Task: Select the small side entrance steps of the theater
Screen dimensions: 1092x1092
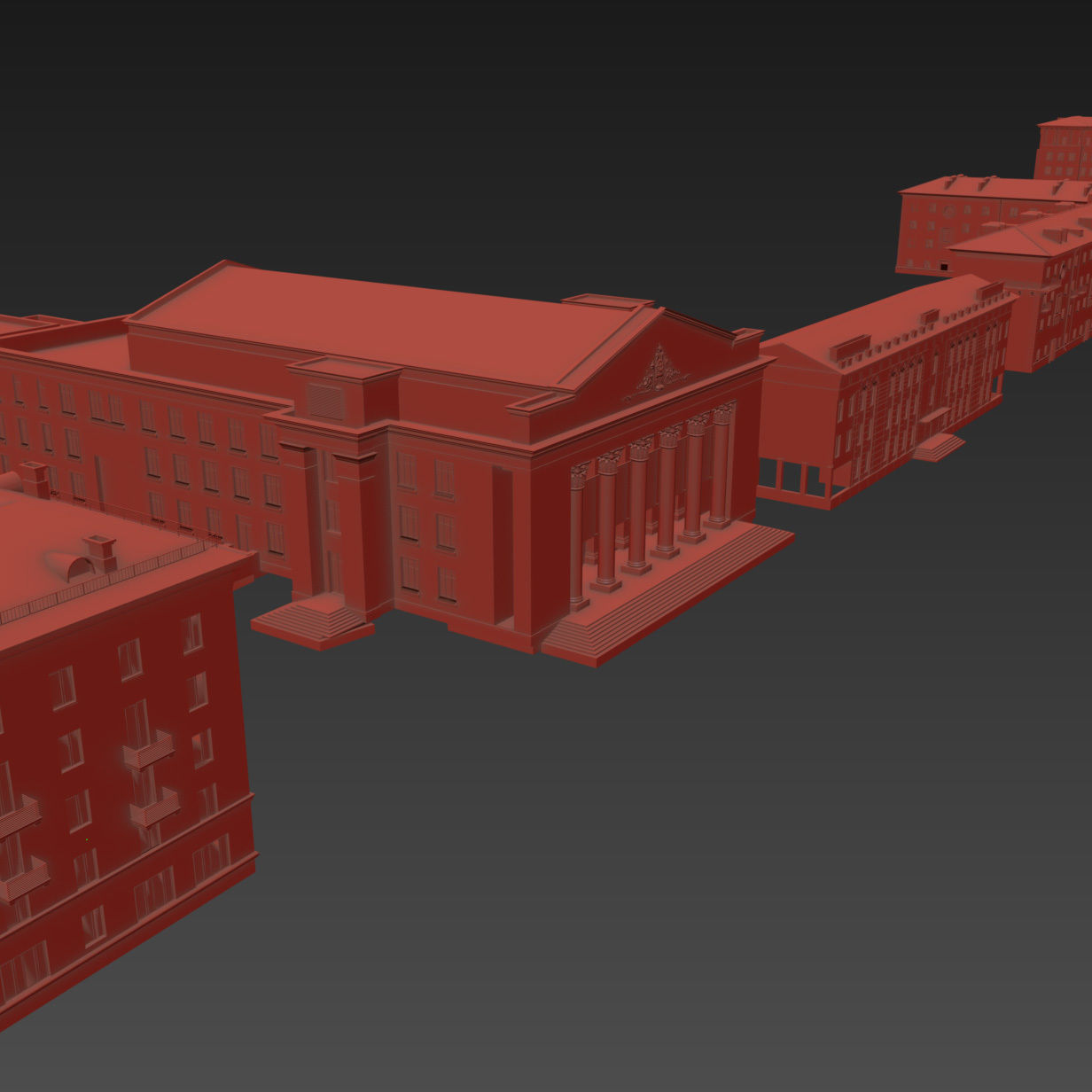Action: (x=312, y=620)
